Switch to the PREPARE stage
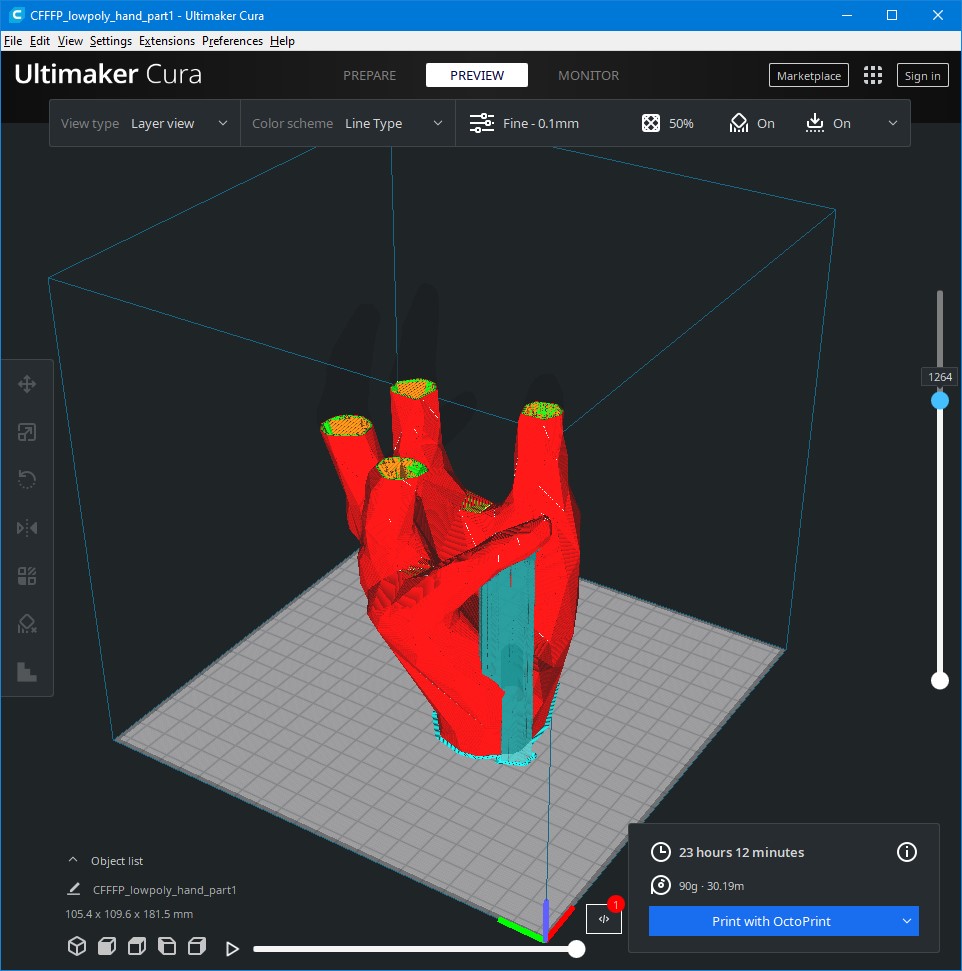The width and height of the screenshot is (962, 971). (369, 76)
